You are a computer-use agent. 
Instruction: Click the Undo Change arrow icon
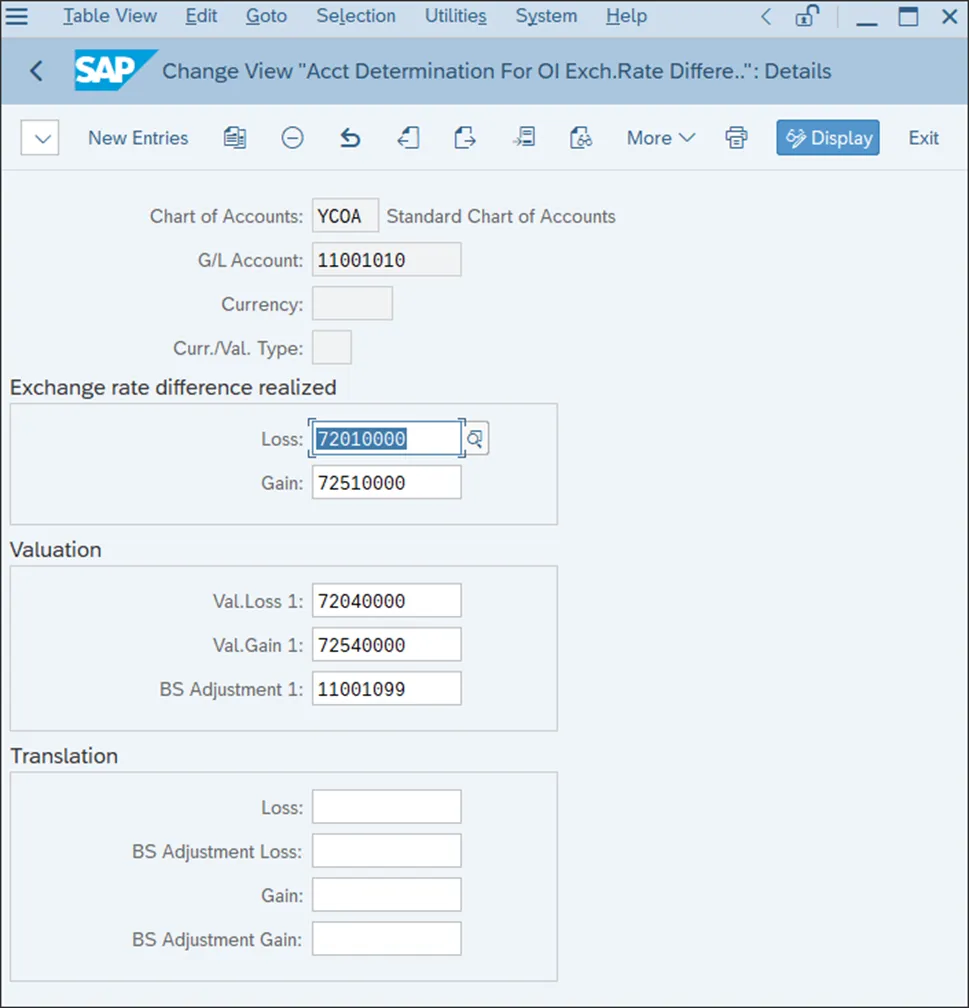tap(350, 138)
